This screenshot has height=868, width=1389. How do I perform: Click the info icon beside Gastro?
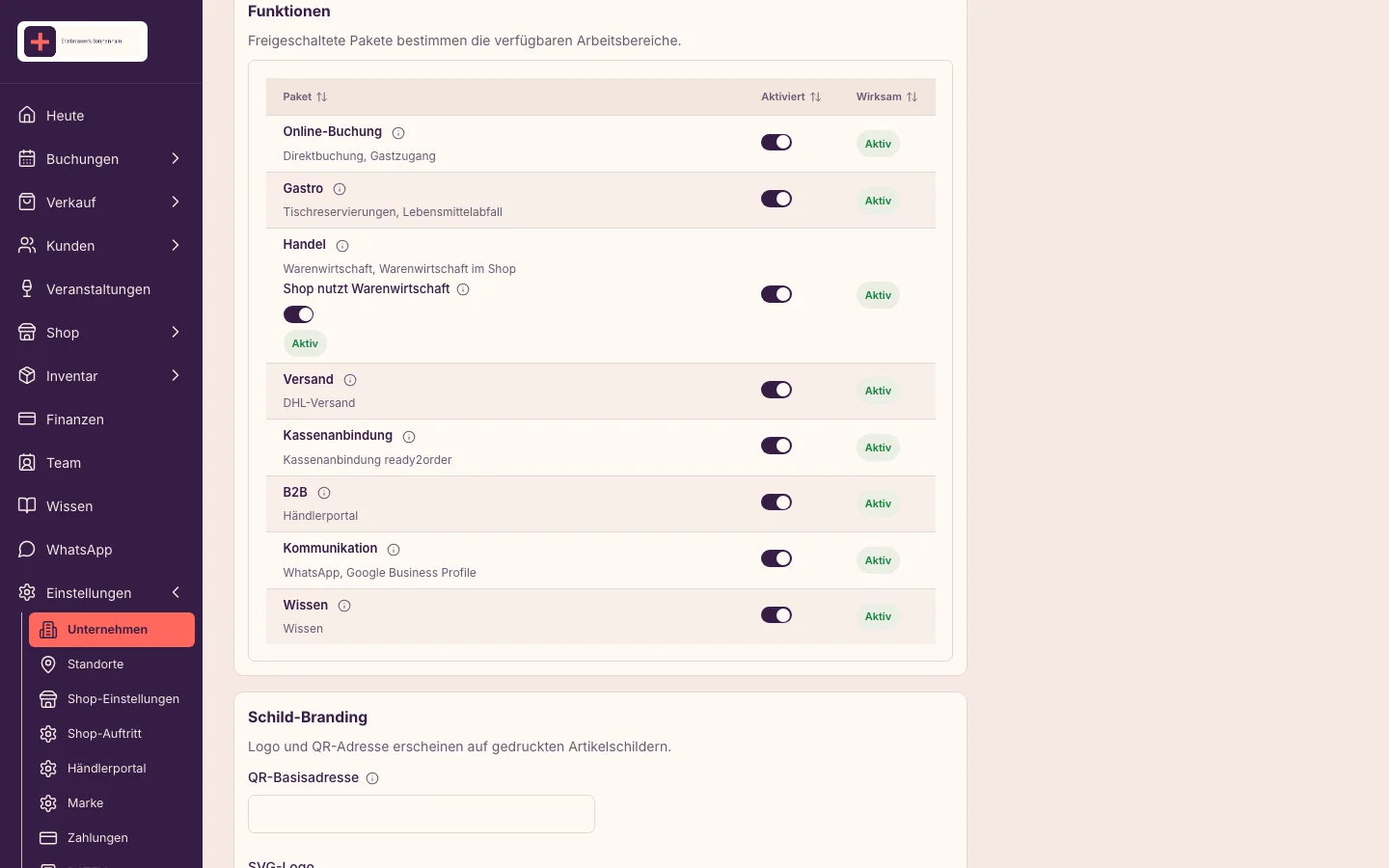point(340,189)
